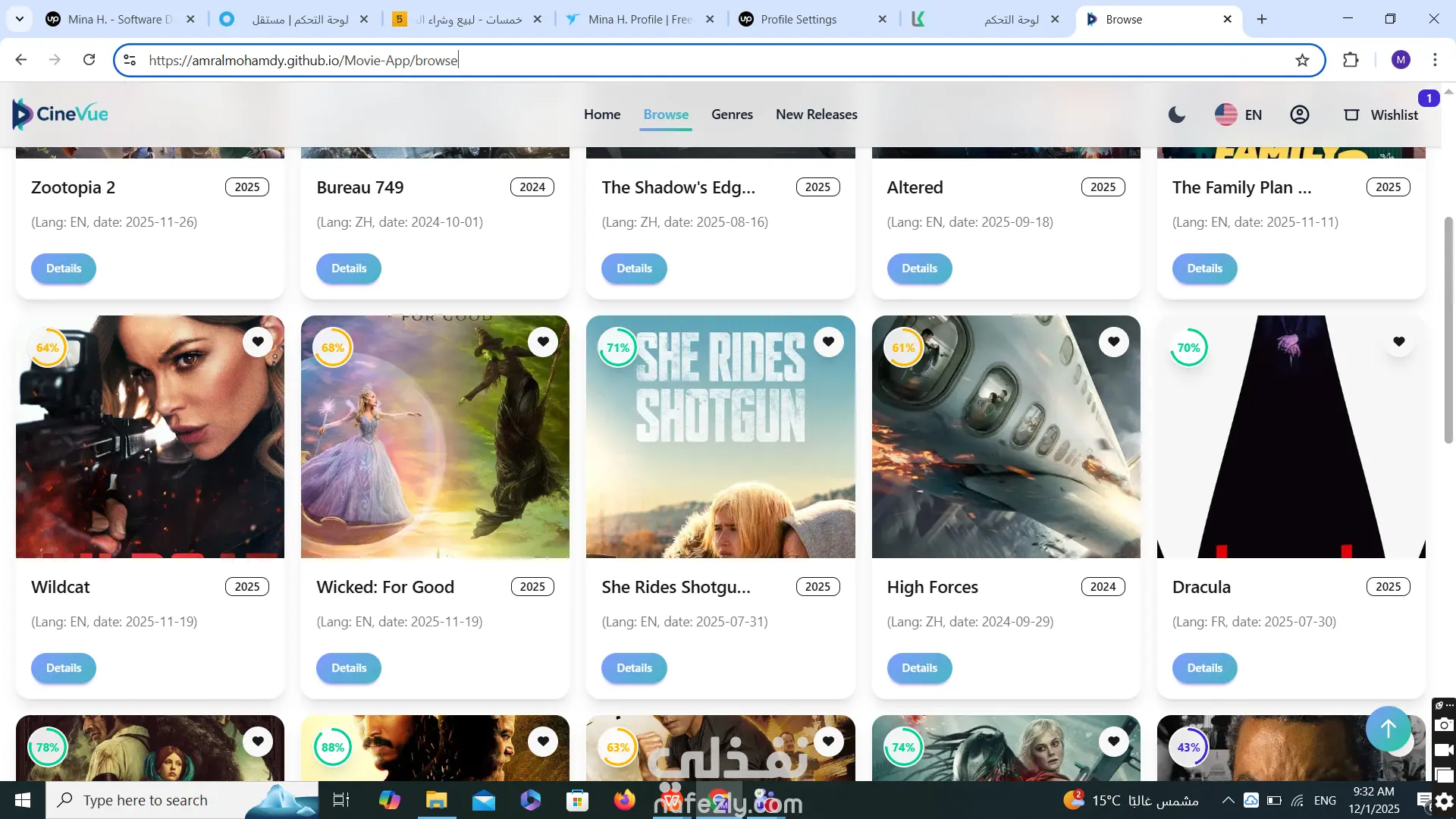The image size is (1456, 819).
Task: Open Details for Wicked: For Good
Action: coord(349,668)
